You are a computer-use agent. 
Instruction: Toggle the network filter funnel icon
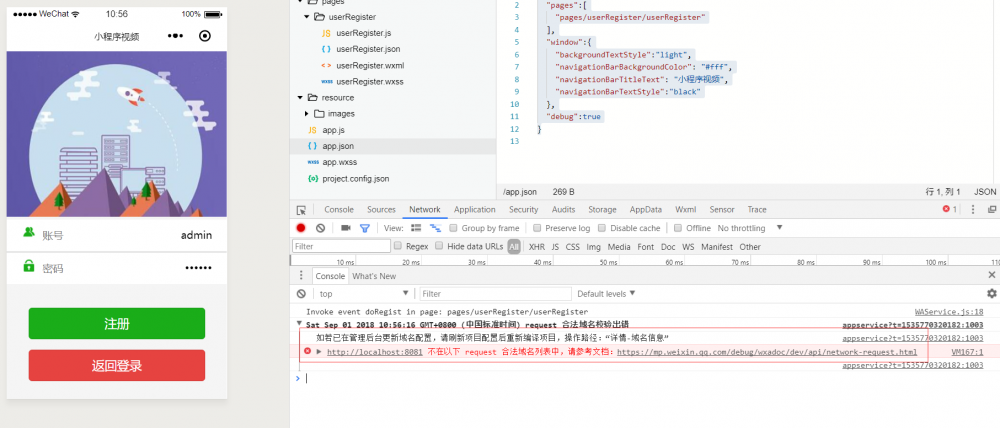click(365, 228)
